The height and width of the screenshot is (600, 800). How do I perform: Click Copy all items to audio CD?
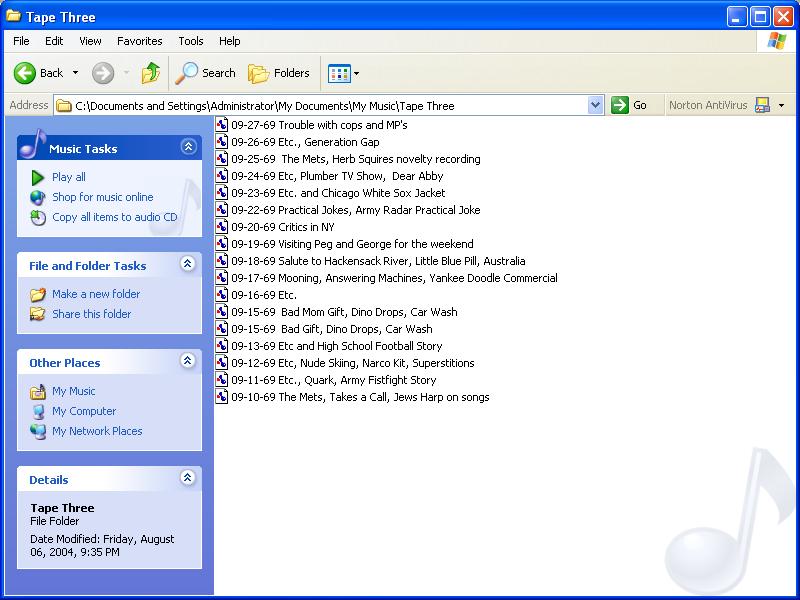pos(114,217)
